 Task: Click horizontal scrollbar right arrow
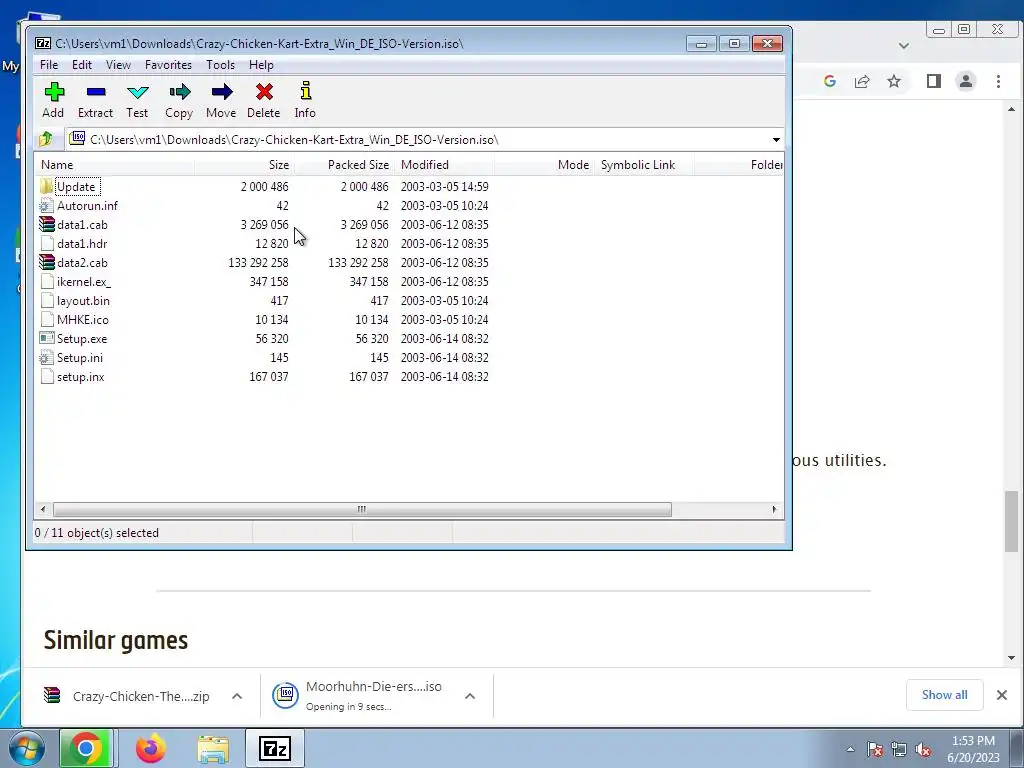[x=775, y=509]
